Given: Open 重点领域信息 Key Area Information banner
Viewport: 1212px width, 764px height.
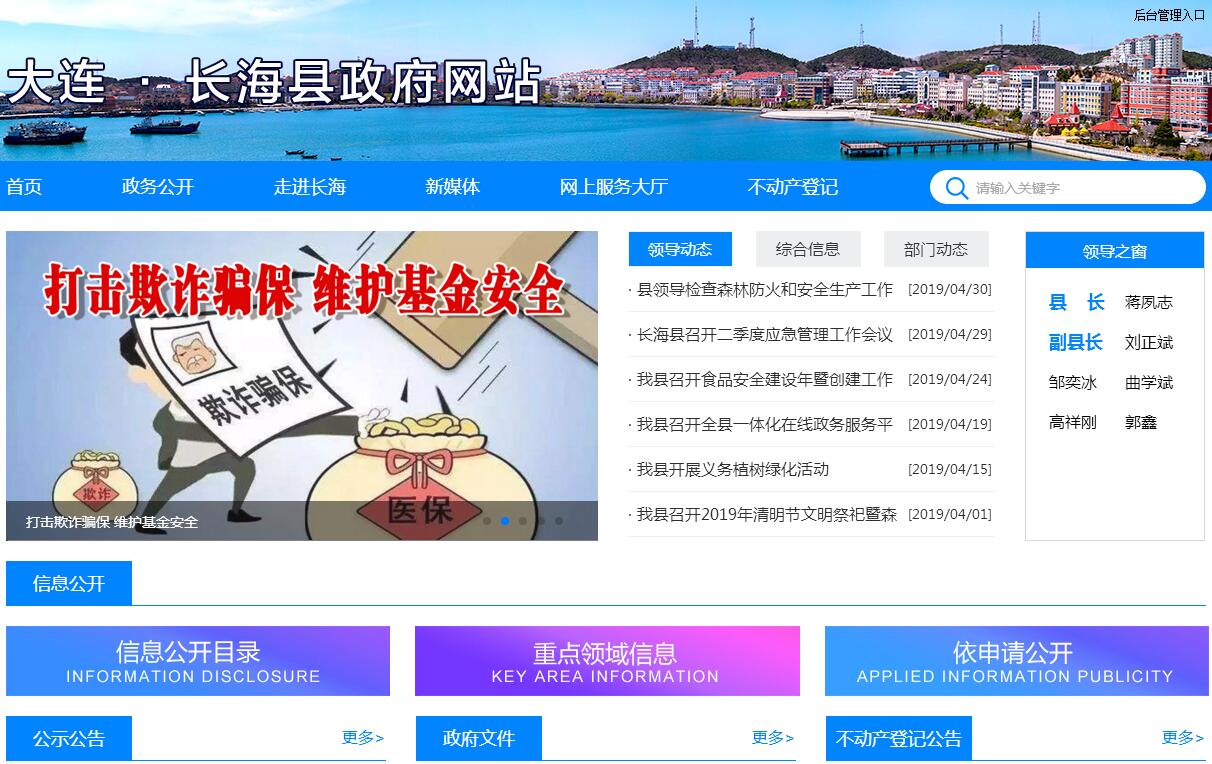Looking at the screenshot, I should (607, 661).
